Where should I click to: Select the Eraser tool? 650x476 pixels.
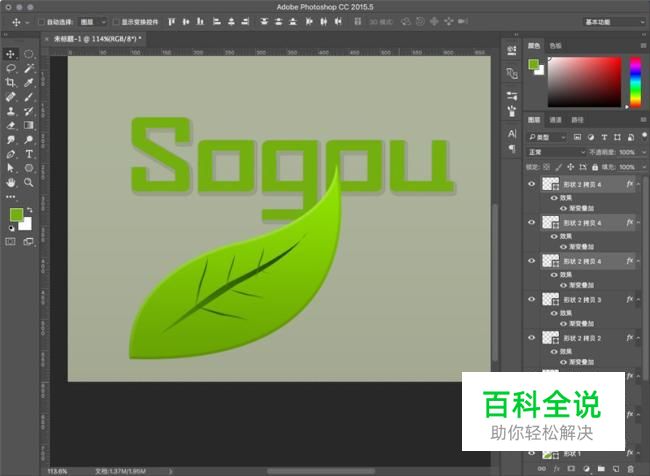tap(10, 125)
